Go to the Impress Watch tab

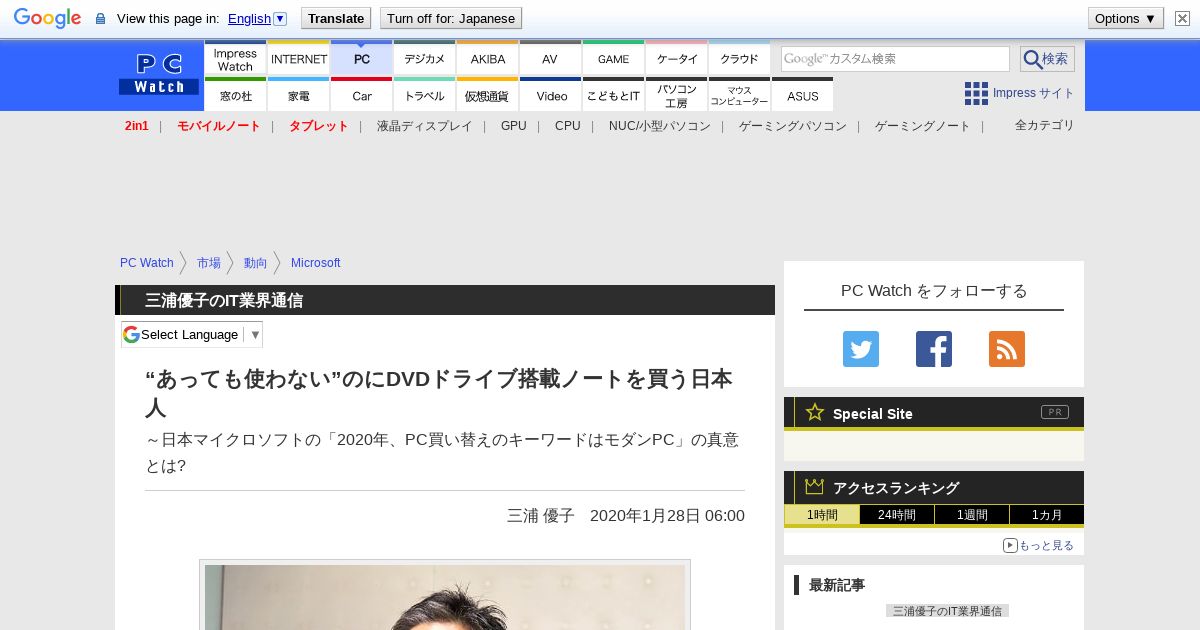(x=235, y=59)
